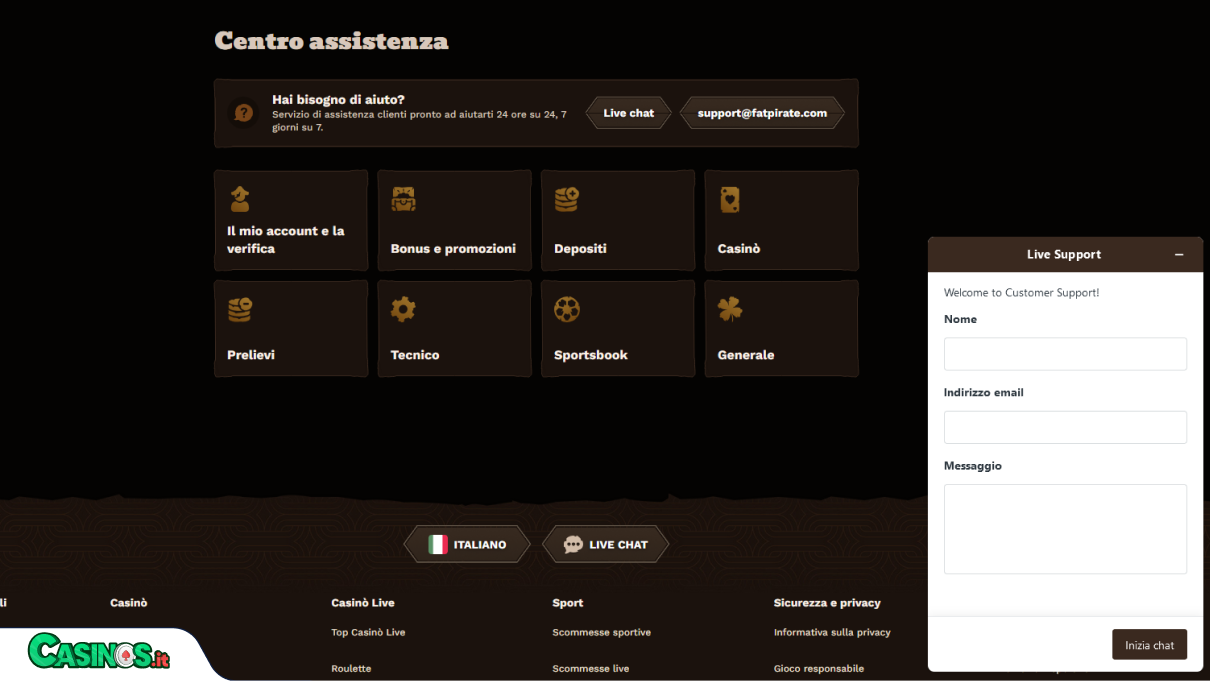This screenshot has width=1210, height=681.
Task: Click the Casinò Live footer heading
Action: coord(363,603)
